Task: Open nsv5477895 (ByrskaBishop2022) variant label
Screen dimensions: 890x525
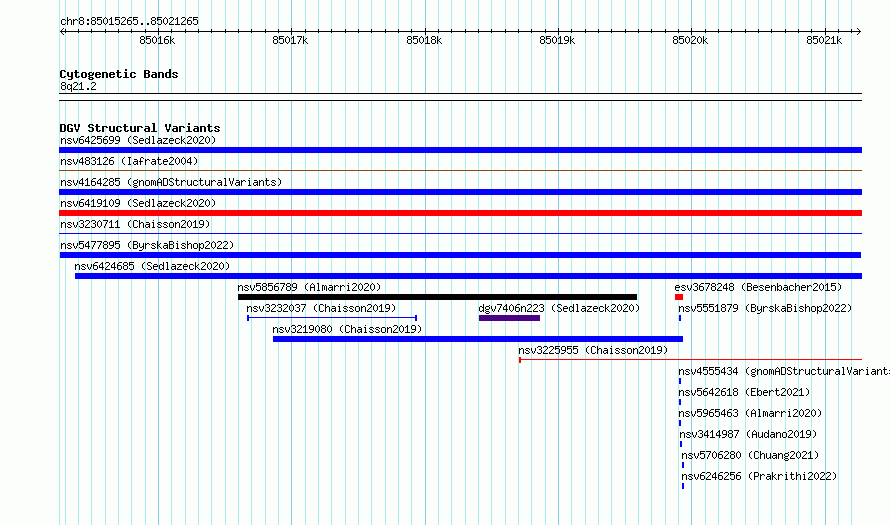Action: pos(147,245)
